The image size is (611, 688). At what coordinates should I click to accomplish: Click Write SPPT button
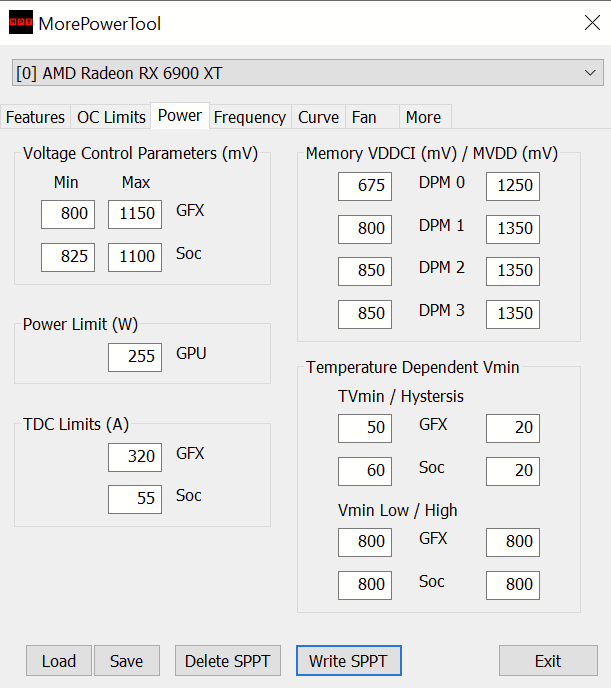[349, 660]
